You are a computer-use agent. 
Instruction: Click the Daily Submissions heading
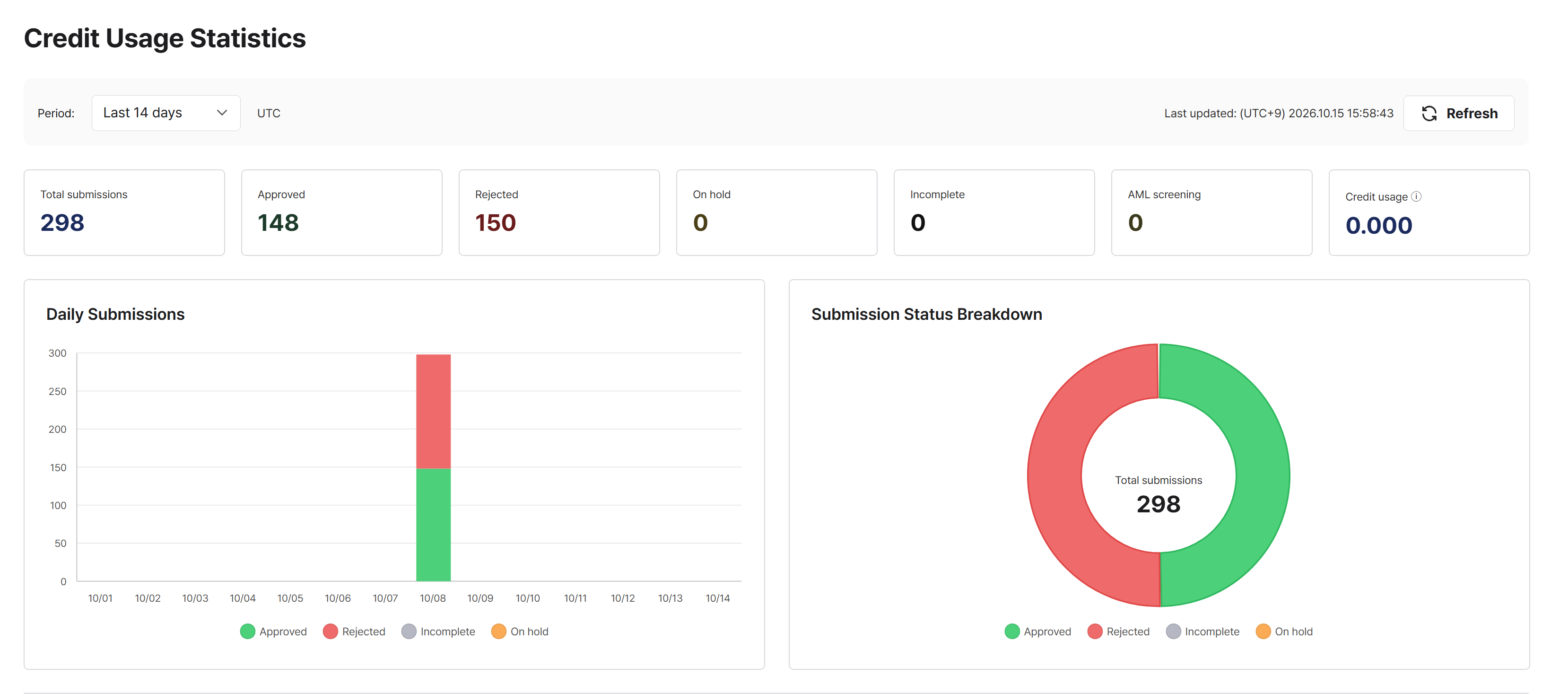115,314
